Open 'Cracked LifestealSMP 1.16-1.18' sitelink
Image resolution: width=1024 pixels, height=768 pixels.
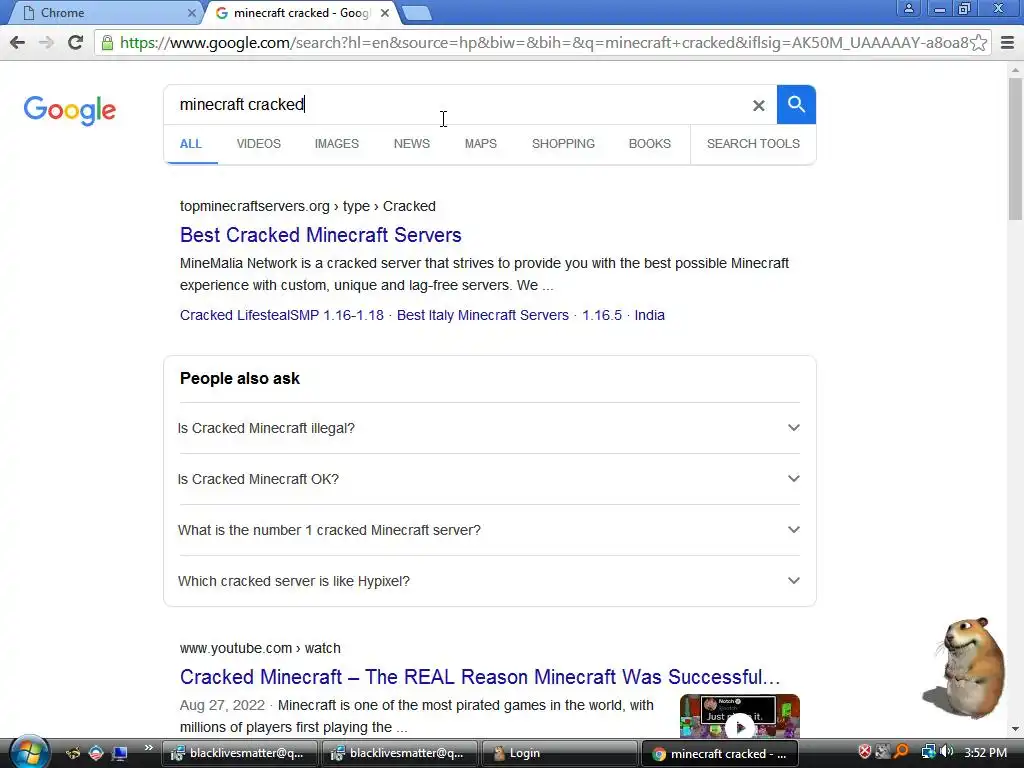coord(281,315)
